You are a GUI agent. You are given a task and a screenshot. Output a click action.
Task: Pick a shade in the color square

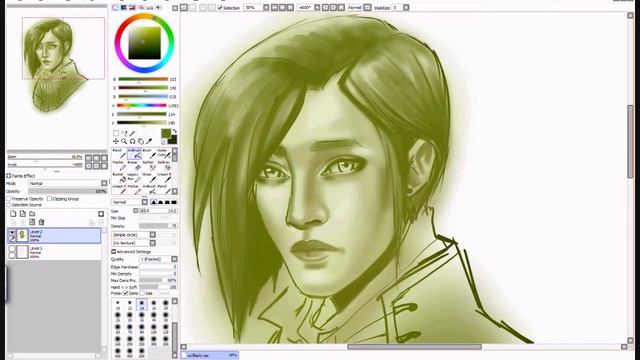click(144, 43)
